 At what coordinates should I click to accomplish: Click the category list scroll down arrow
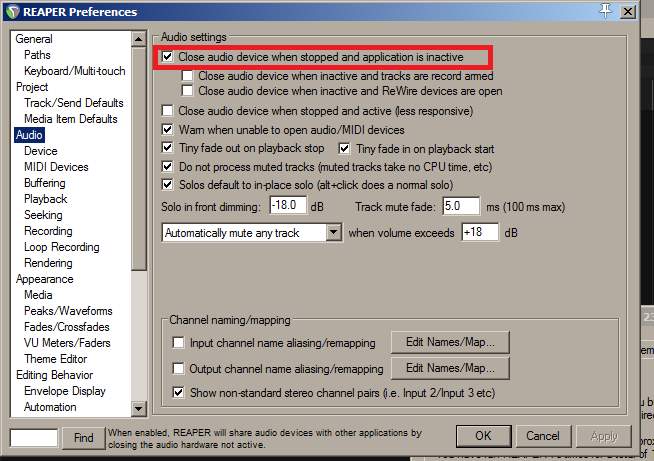click(138, 408)
